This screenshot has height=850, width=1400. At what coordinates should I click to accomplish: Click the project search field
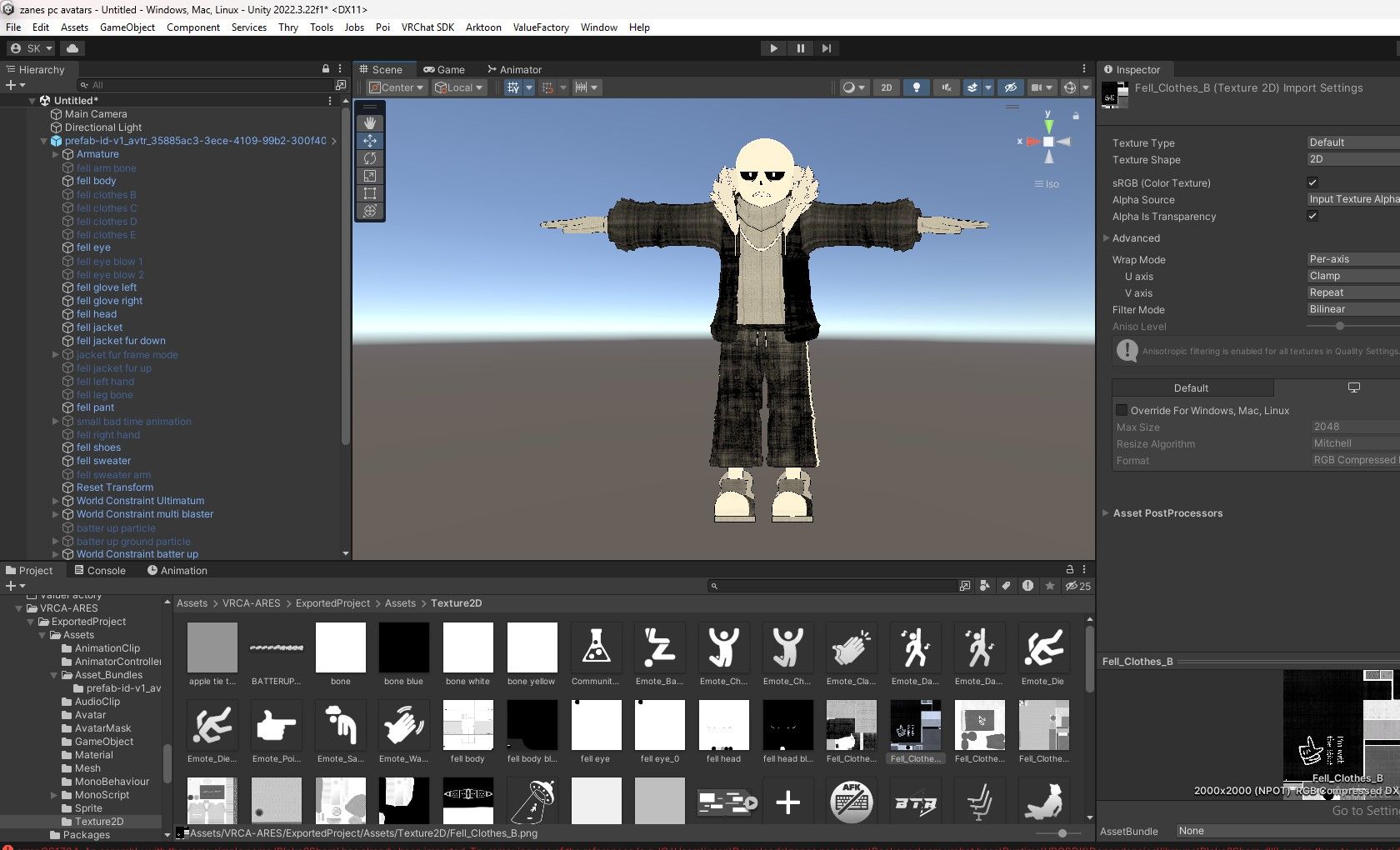pyautogui.click(x=833, y=586)
